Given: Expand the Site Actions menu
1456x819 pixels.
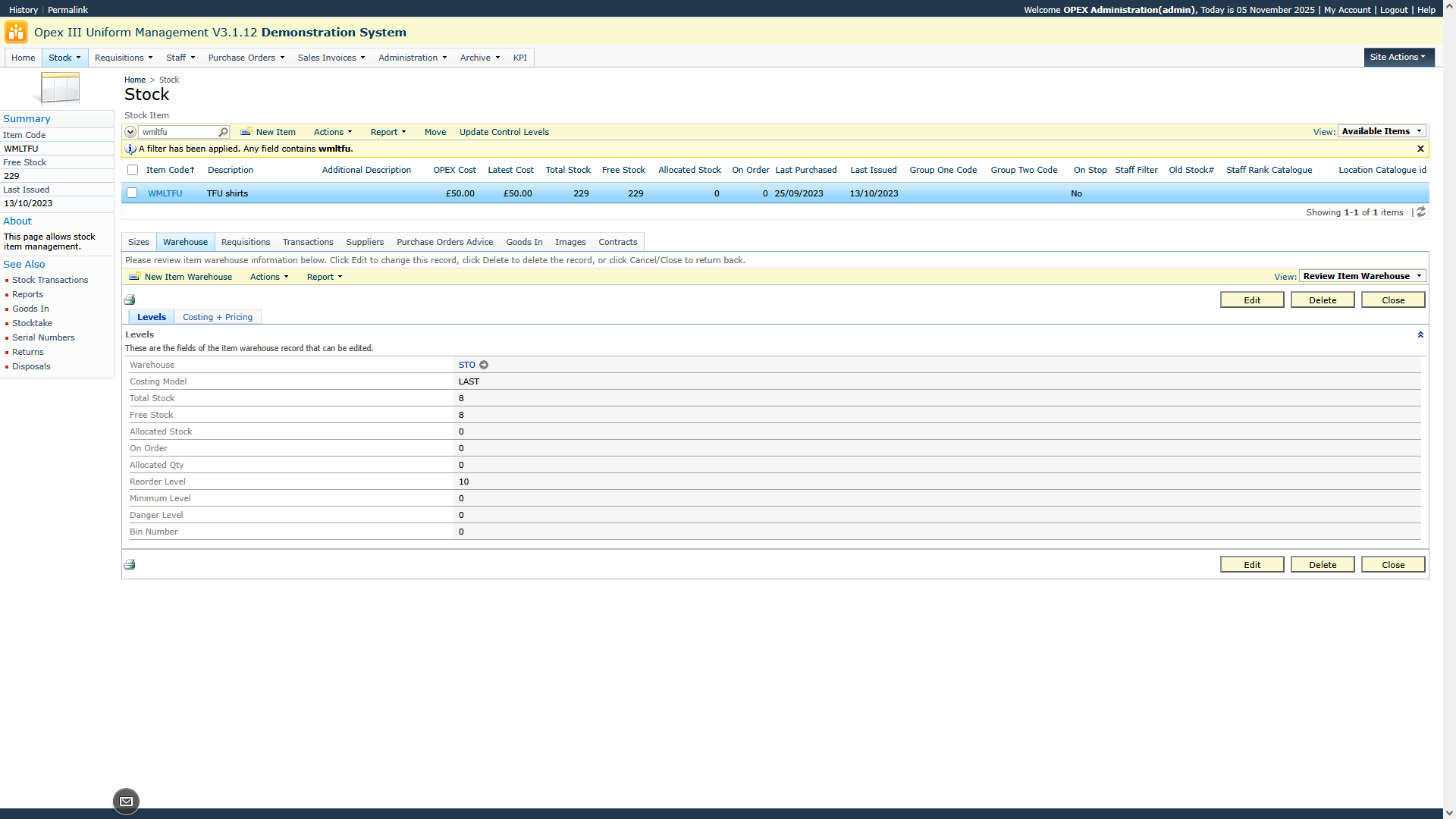Looking at the screenshot, I should (1398, 57).
